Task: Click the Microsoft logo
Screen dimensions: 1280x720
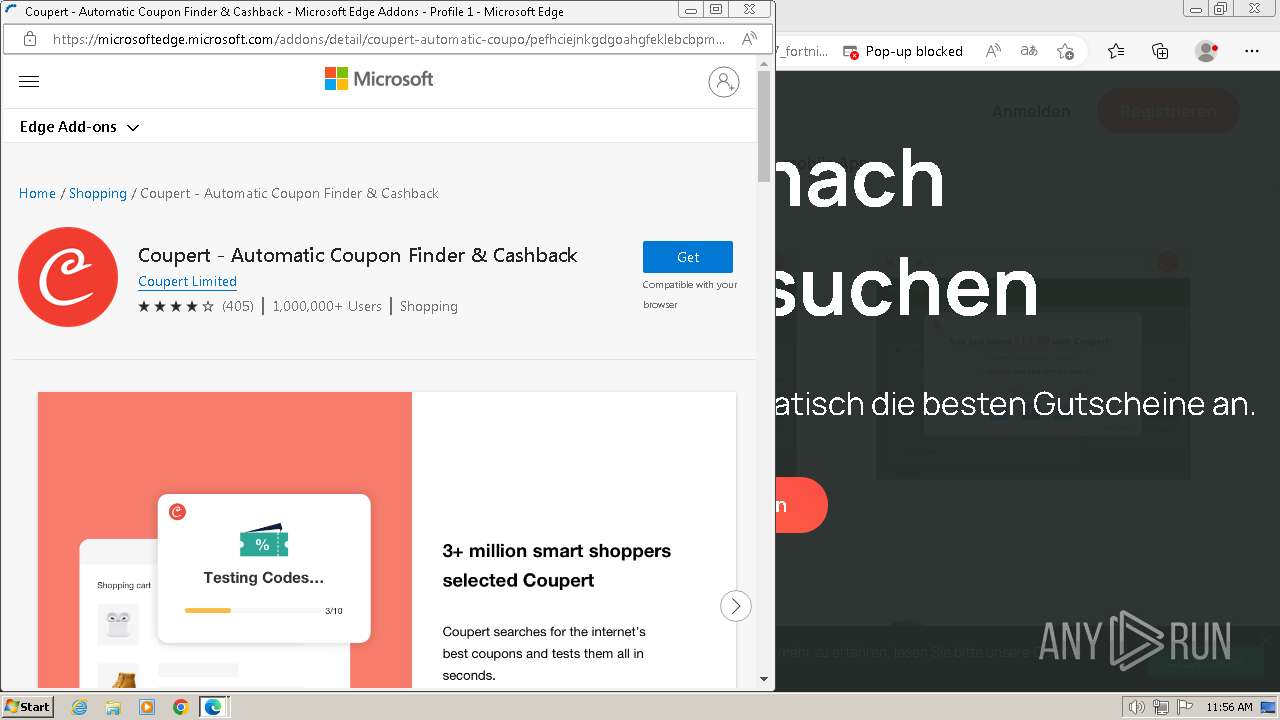Action: coord(379,79)
